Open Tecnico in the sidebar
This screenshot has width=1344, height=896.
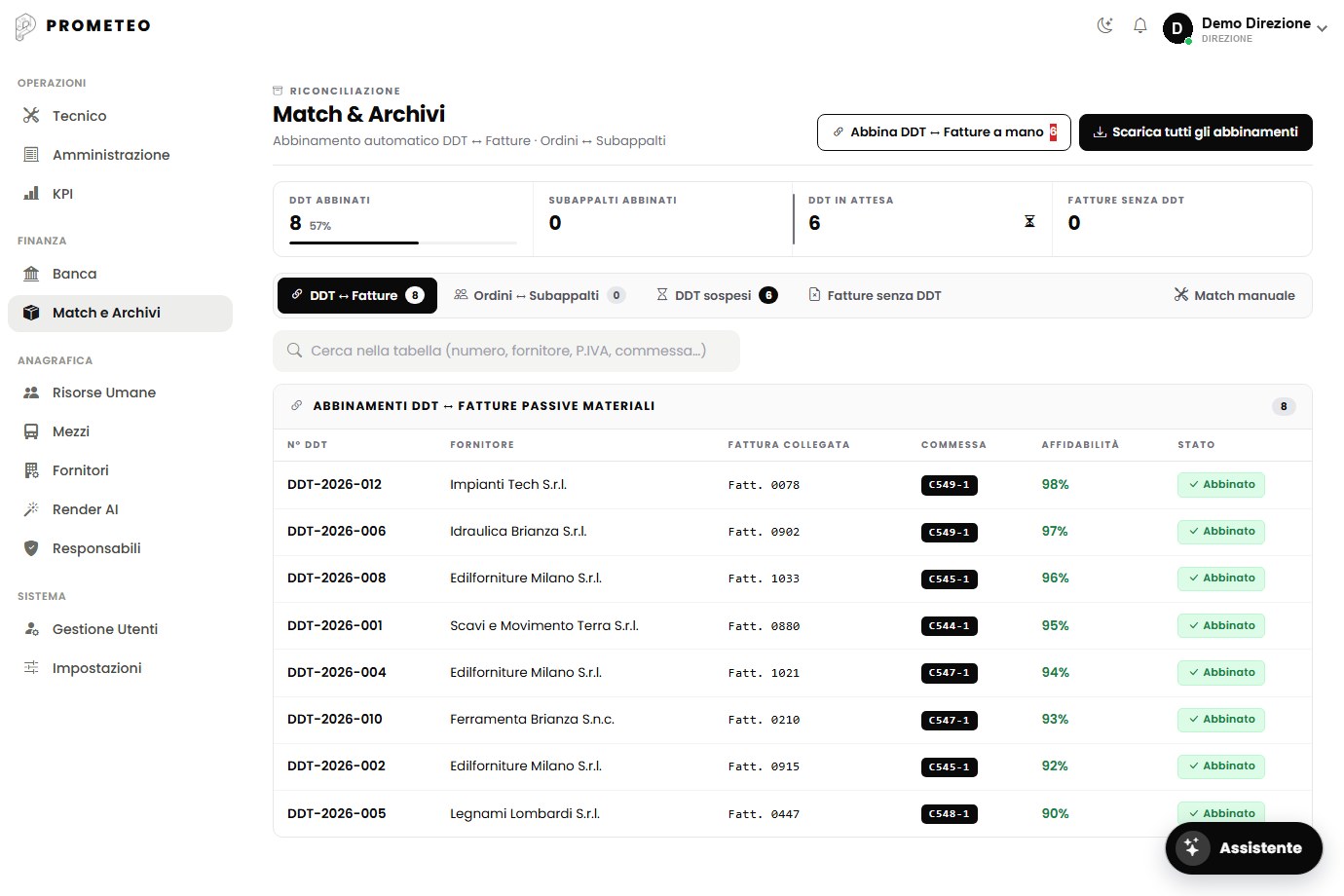click(120, 116)
